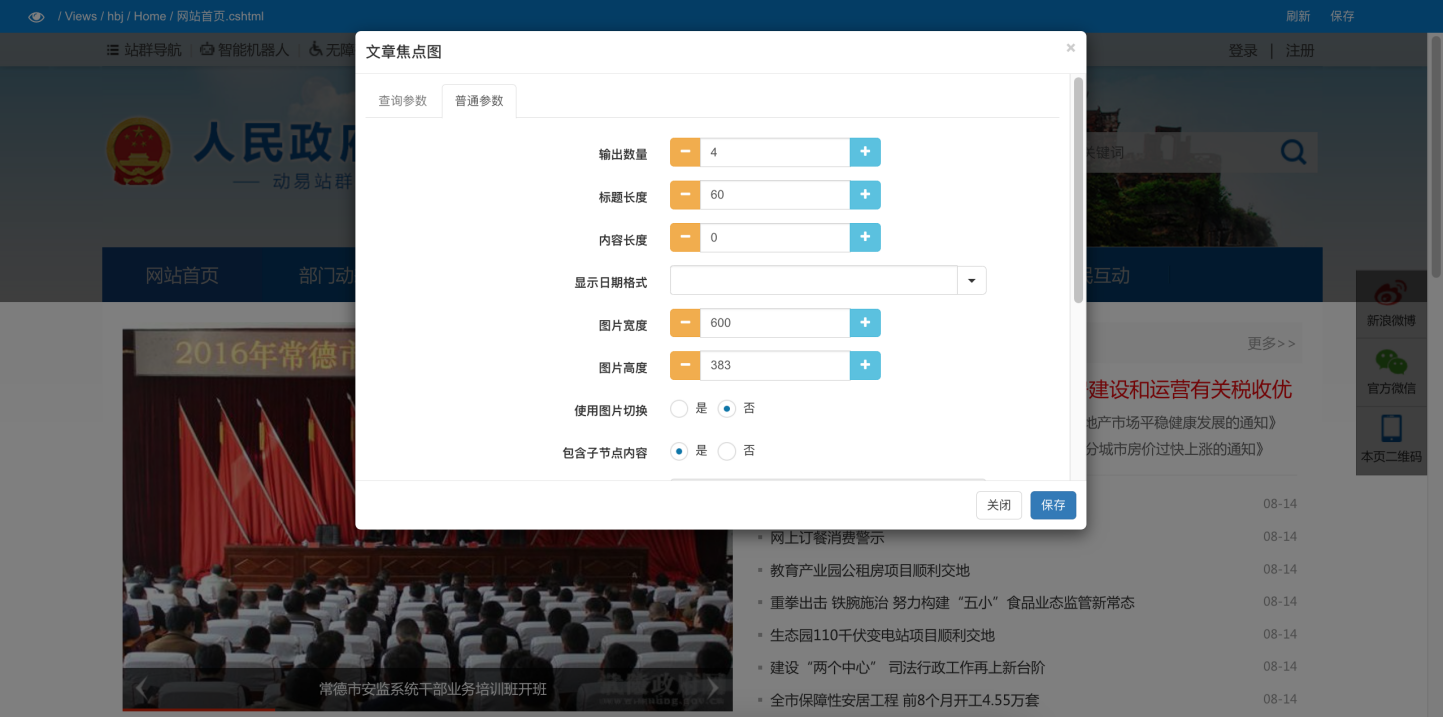Click the 内容长度 input field
This screenshot has height=717, width=1443.
click(x=773, y=237)
